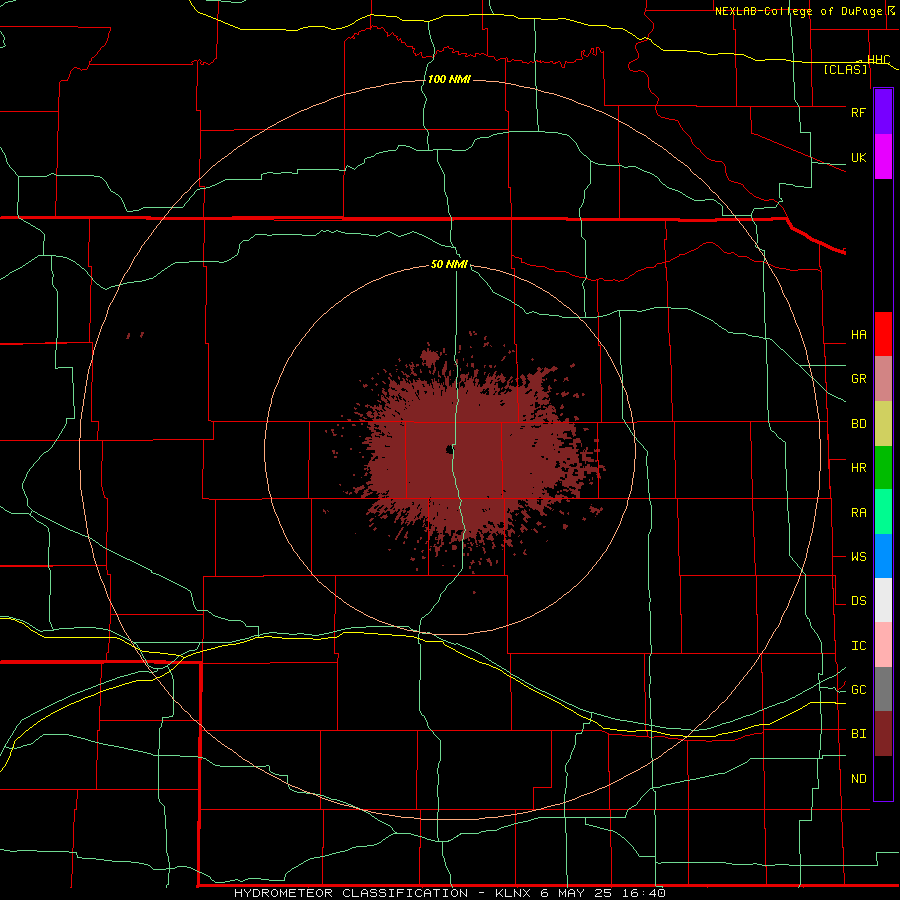This screenshot has height=900, width=900.
Task: Click the "50 NMI" range ring label
Action: pyautogui.click(x=449, y=264)
